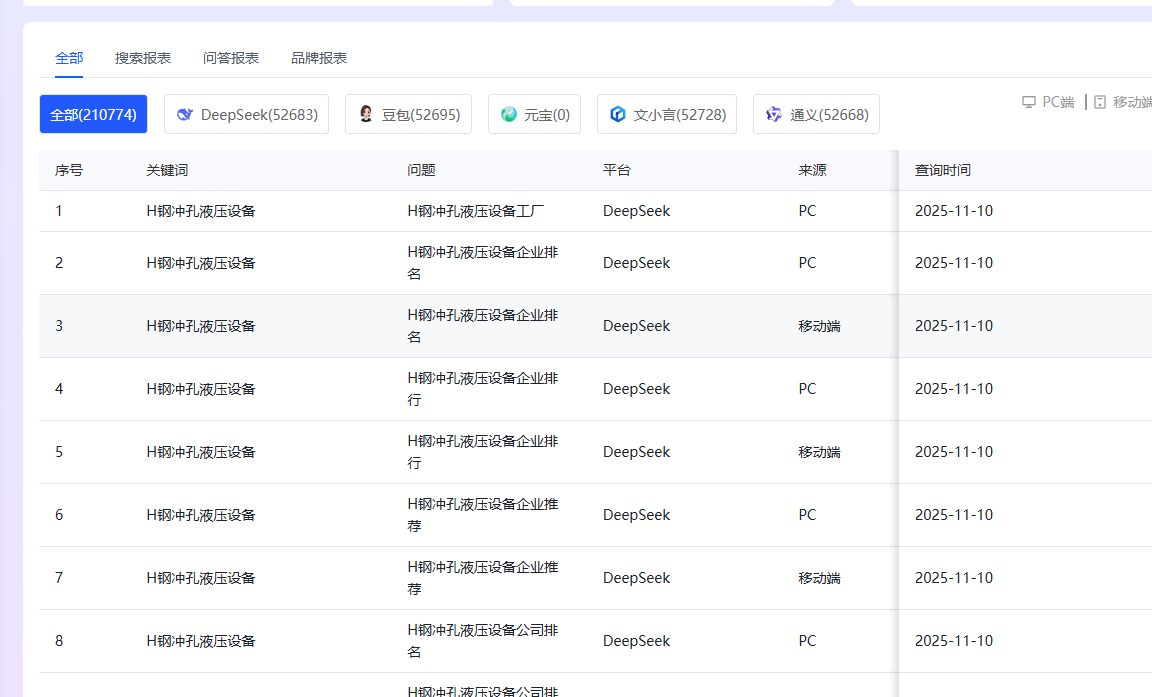Click the blue 文小言 shield icon
This screenshot has height=697, width=1152.
coord(617,113)
